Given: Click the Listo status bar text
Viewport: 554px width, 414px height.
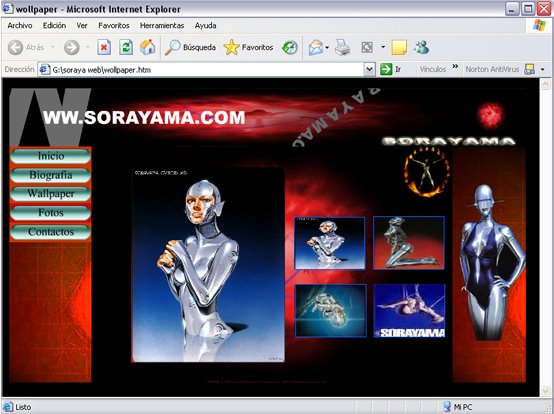Looking at the screenshot, I should coord(23,407).
